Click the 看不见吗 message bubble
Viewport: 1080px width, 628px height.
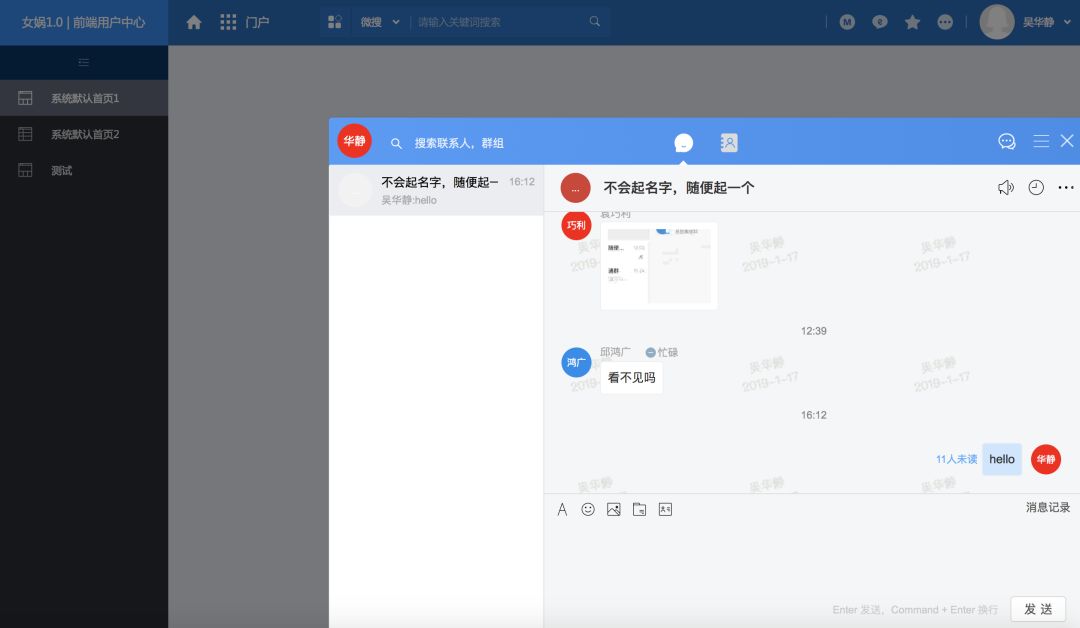tap(632, 378)
